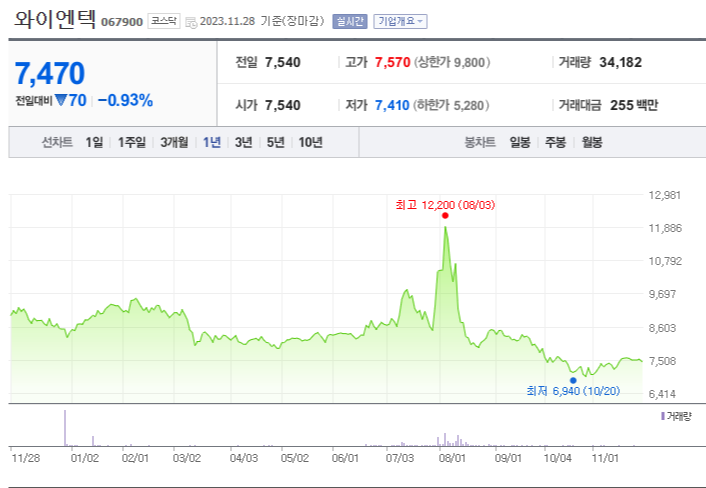Viewport: 706px width, 488px height.
Task: Click the 07/03 x-axis date label
Action: pyautogui.click(x=400, y=458)
